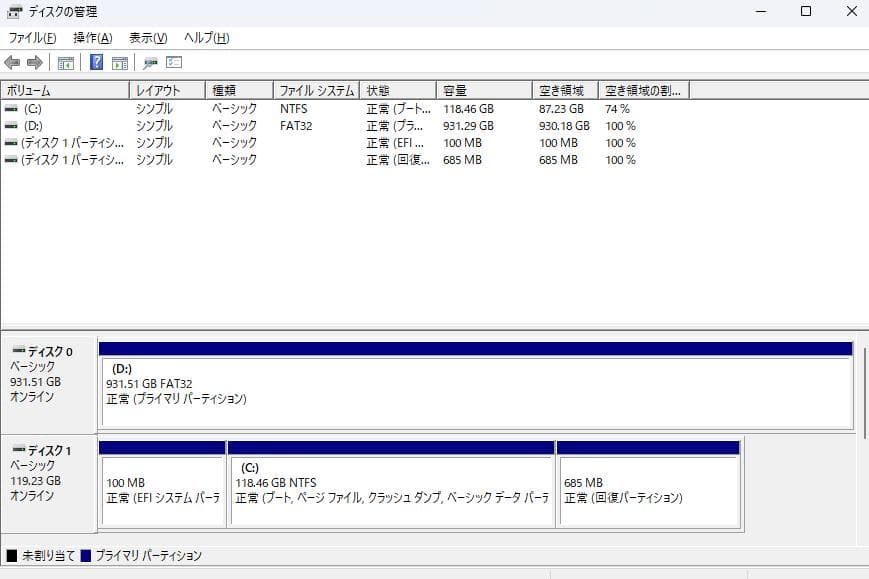Open help via the question mark icon
Image resolution: width=869 pixels, height=579 pixels.
click(95, 62)
